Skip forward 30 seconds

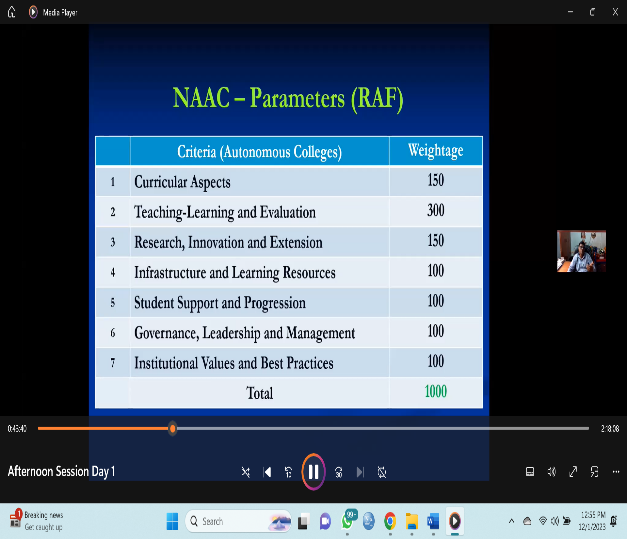[x=339, y=472]
